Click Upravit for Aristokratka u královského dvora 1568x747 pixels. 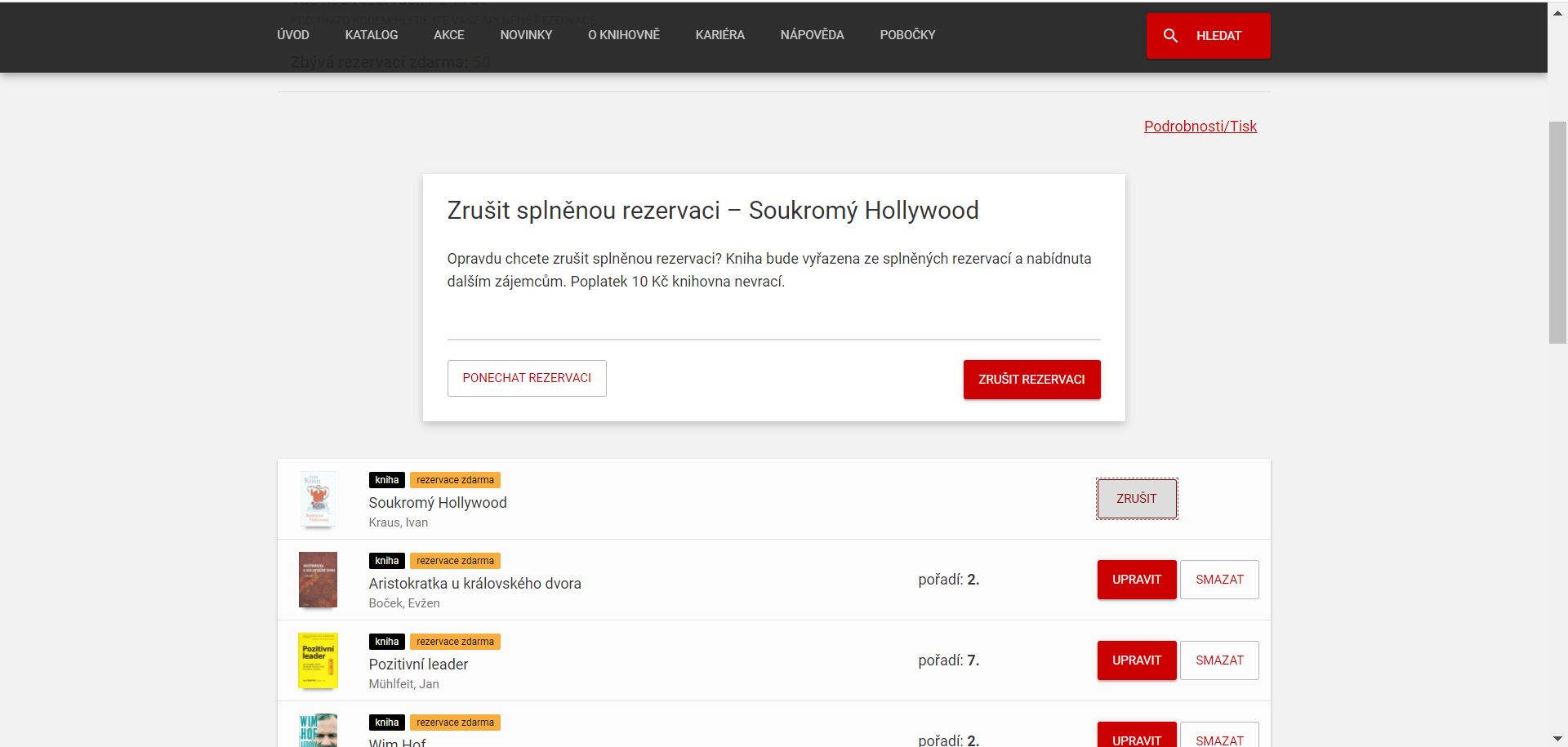point(1136,580)
